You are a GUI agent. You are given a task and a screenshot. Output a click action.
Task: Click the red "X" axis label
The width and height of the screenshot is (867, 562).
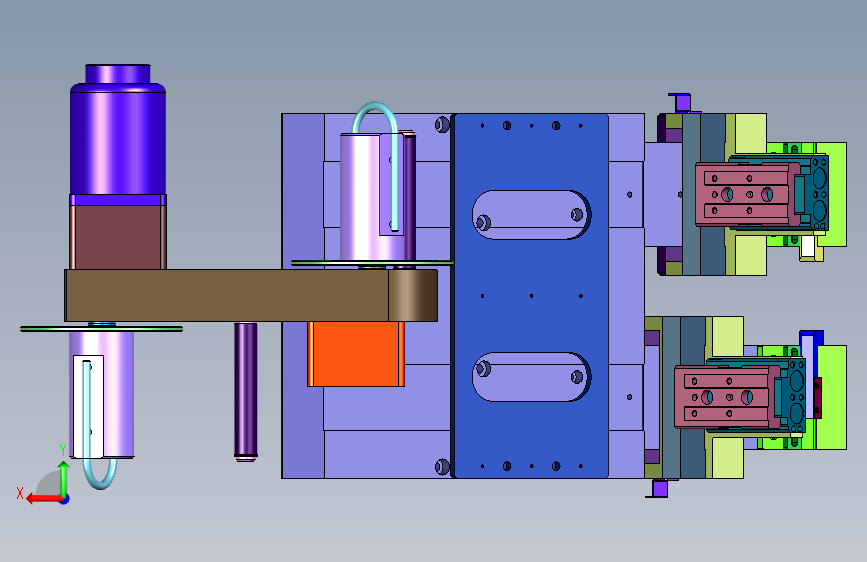[x=20, y=493]
